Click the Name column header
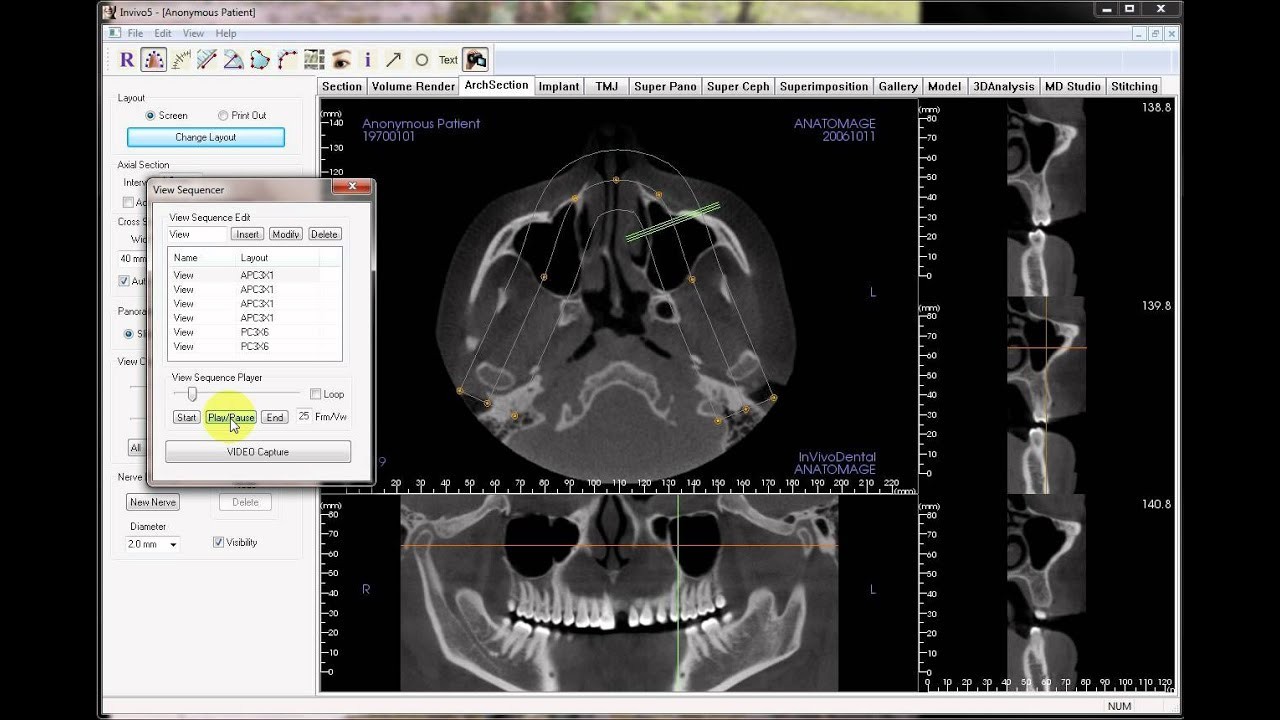The width and height of the screenshot is (1280, 720). (x=201, y=258)
